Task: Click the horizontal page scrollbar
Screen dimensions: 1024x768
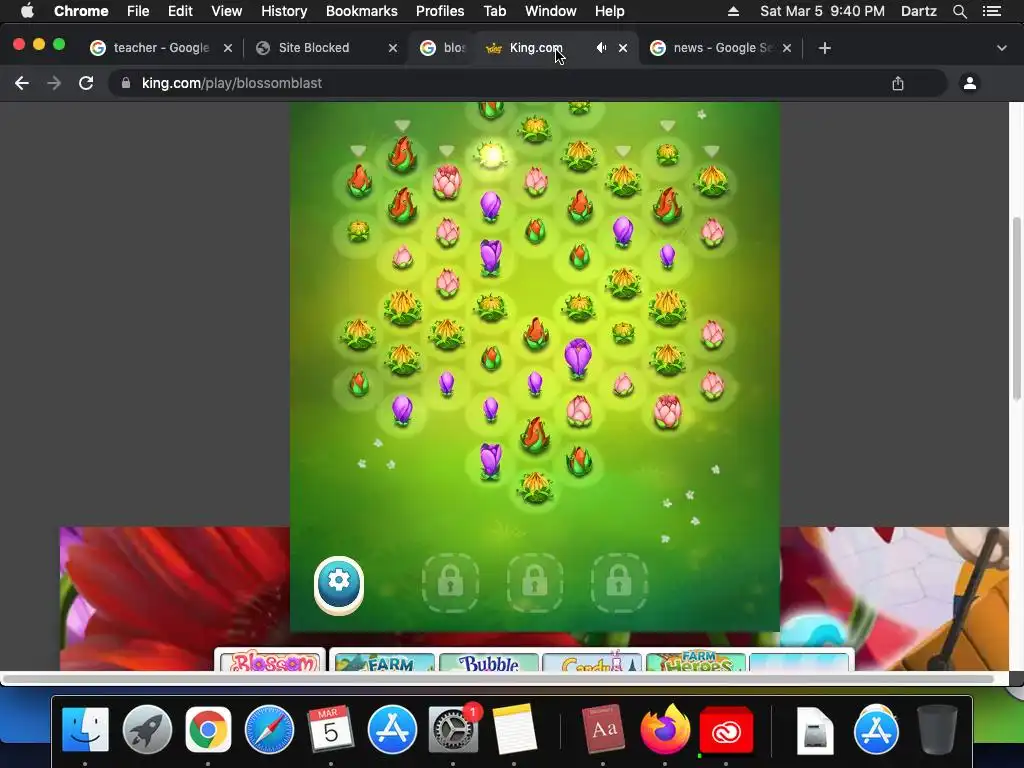Action: (x=498, y=679)
